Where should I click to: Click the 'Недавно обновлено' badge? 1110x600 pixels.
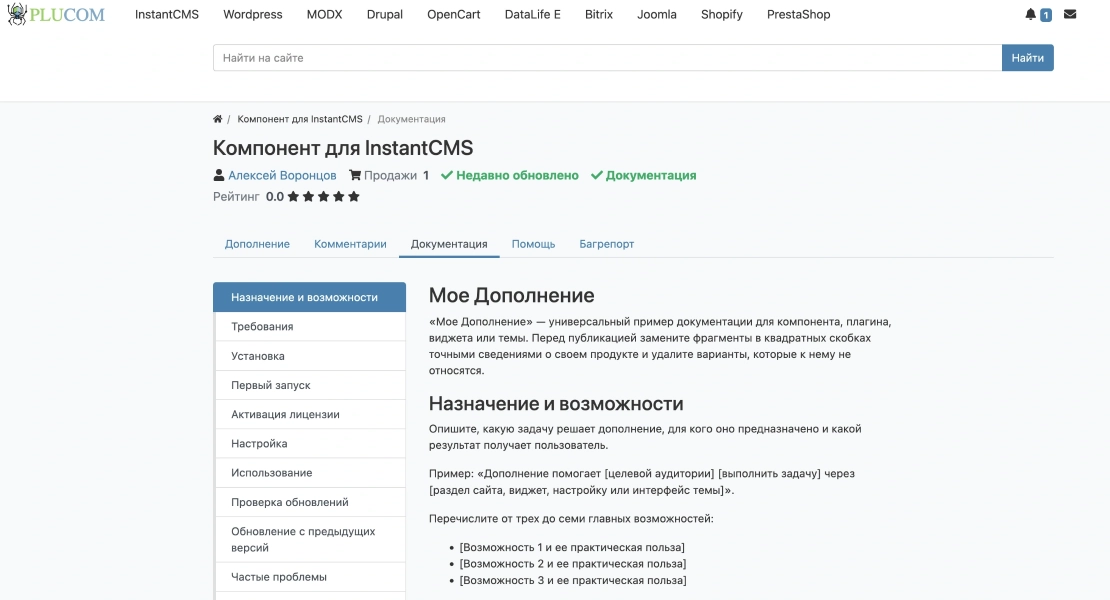(x=510, y=175)
